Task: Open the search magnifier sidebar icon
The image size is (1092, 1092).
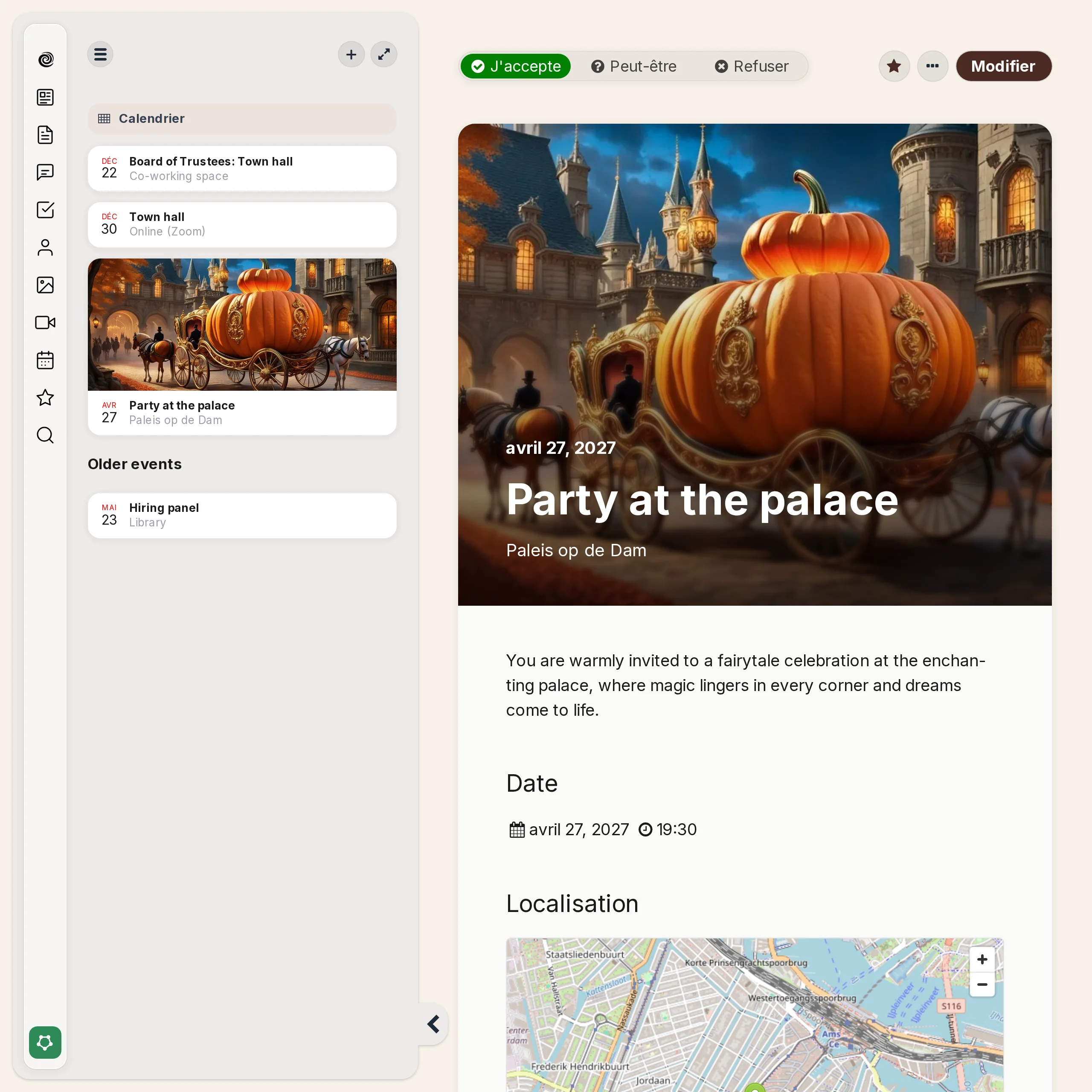Action: [45, 435]
